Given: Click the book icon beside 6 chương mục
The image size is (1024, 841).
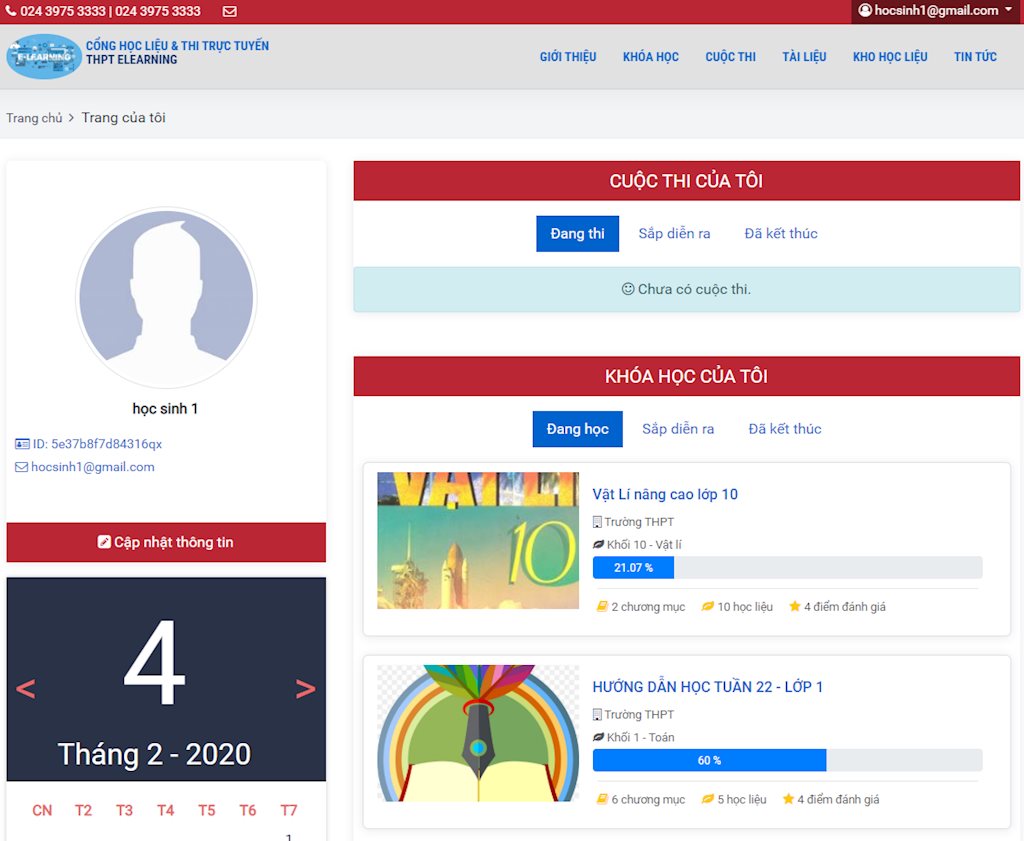Looking at the screenshot, I should click(602, 800).
